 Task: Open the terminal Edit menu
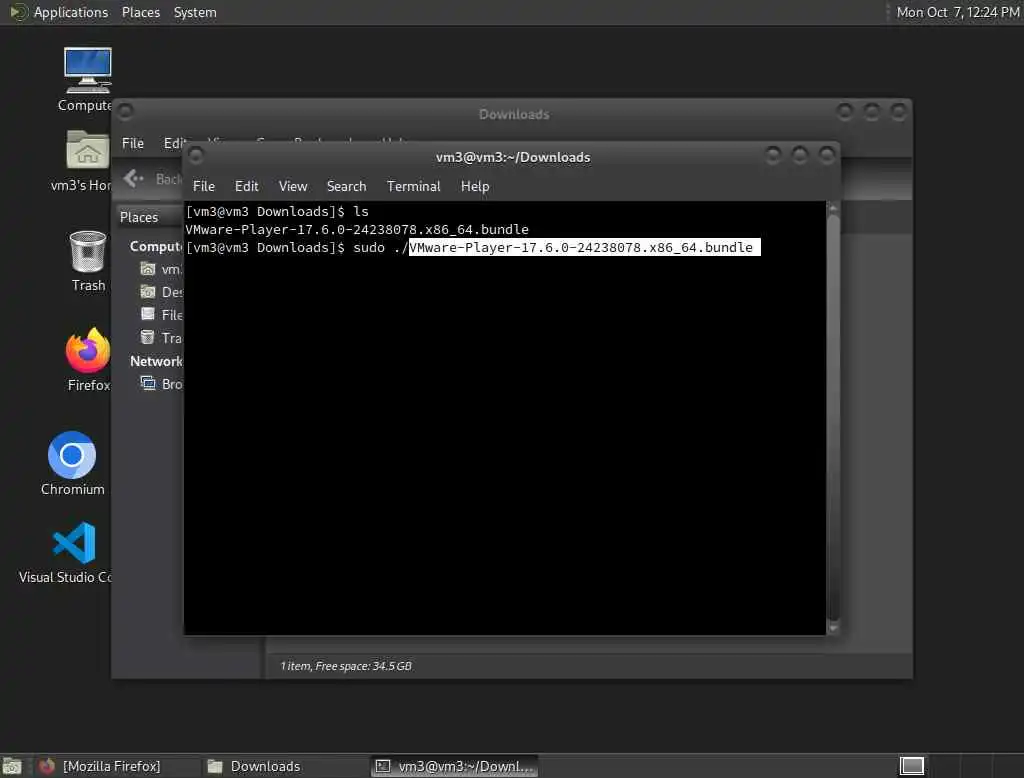coord(246,186)
